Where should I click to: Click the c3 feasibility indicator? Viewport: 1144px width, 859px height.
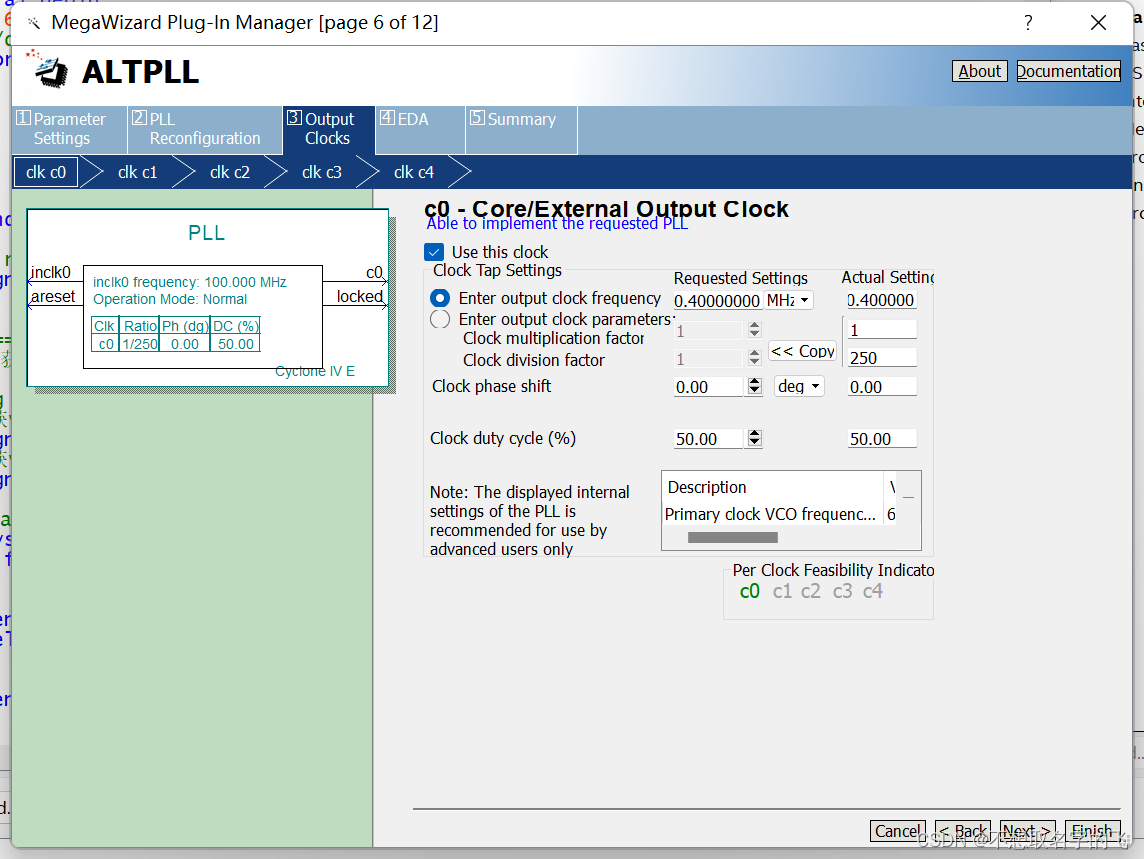tap(842, 592)
